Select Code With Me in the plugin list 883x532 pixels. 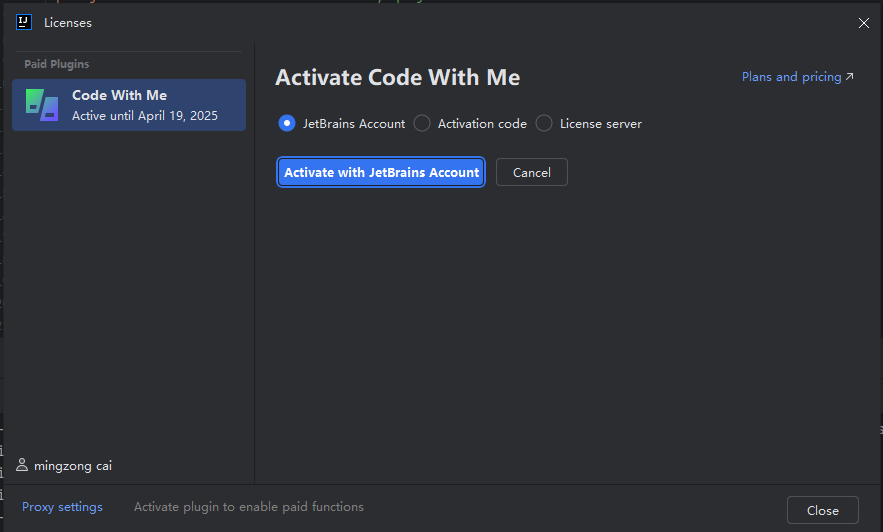[x=129, y=105]
